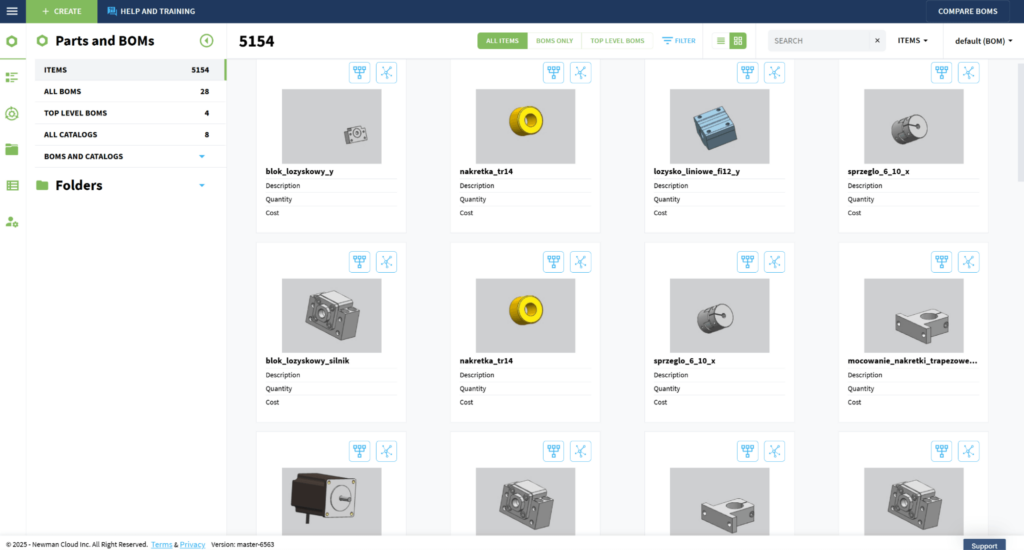
Task: Open graph icon for lozysko_liniowe_fi12_y
Action: click(775, 73)
